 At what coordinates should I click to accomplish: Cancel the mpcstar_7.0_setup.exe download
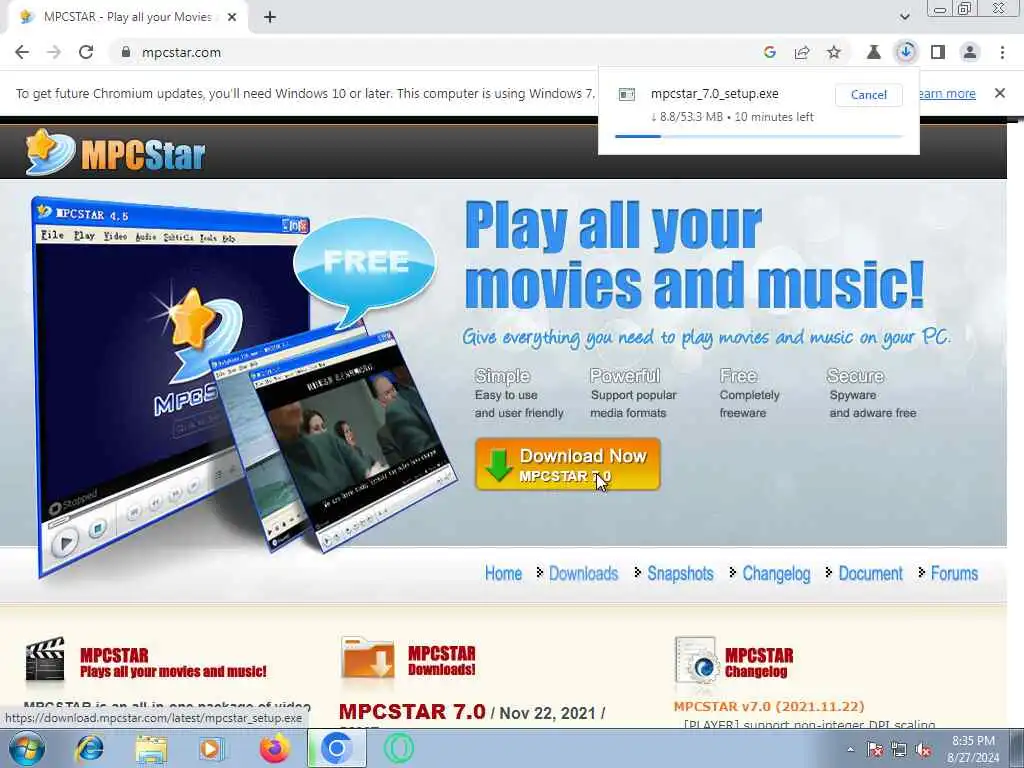tap(869, 95)
